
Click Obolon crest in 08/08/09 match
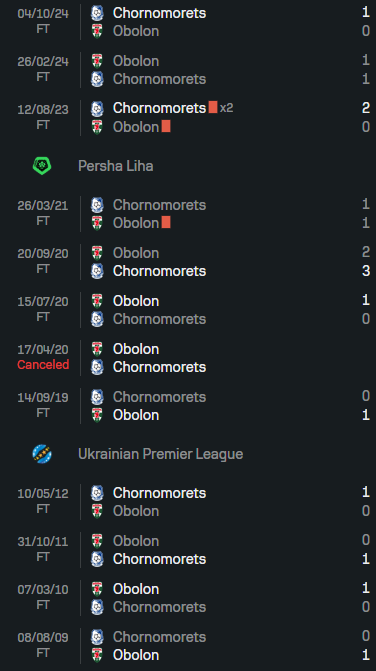[x=97, y=655]
